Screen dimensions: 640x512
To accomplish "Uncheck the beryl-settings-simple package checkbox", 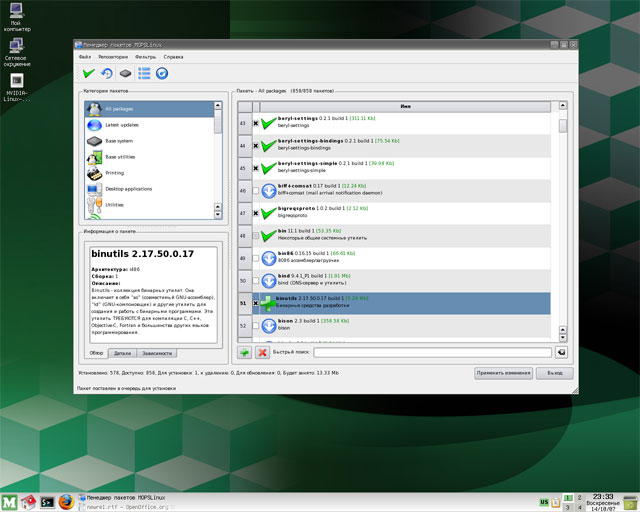I will [256, 168].
